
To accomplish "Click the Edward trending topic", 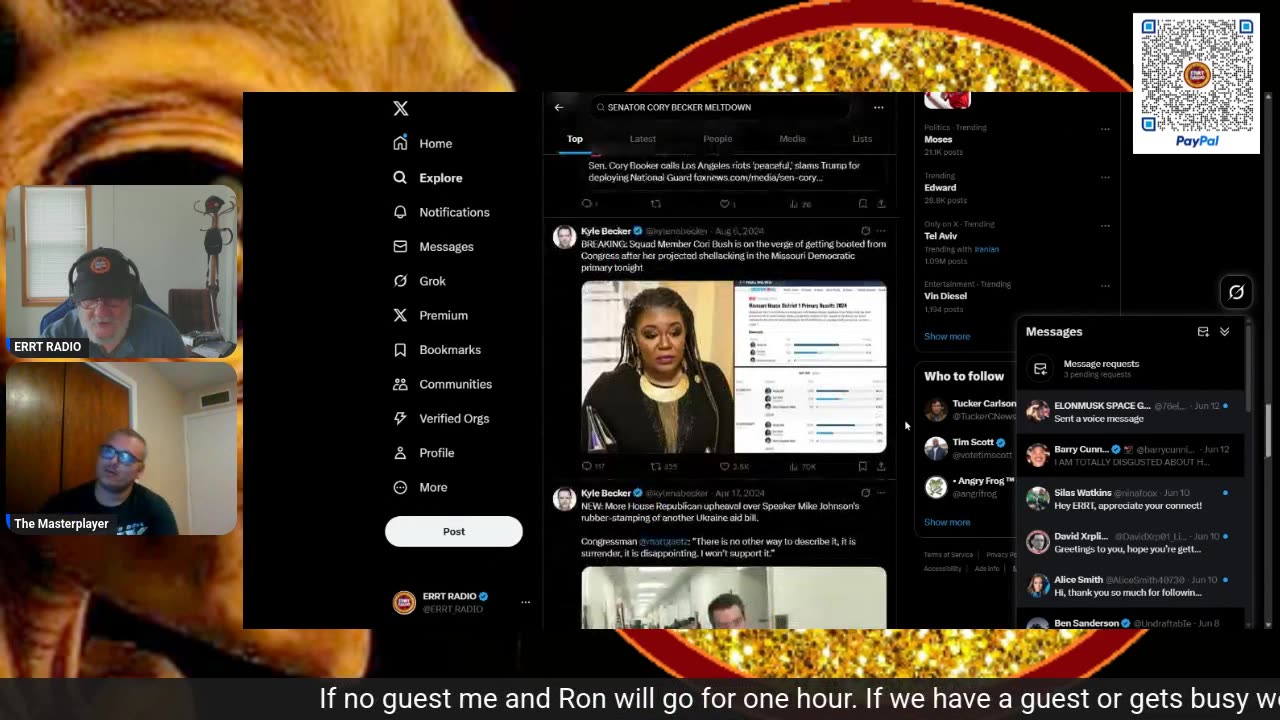I will [940, 187].
